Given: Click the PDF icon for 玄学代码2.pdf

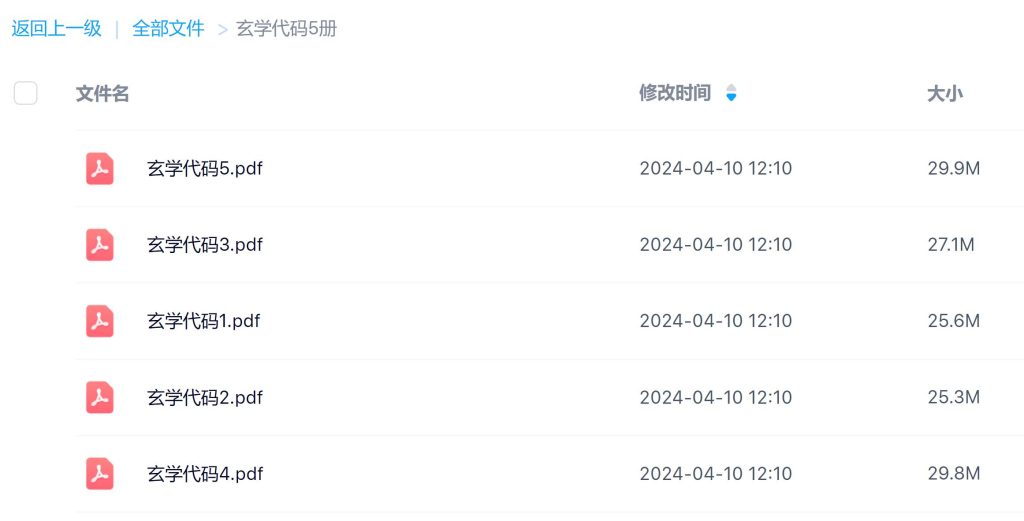Looking at the screenshot, I should pyautogui.click(x=100, y=397).
